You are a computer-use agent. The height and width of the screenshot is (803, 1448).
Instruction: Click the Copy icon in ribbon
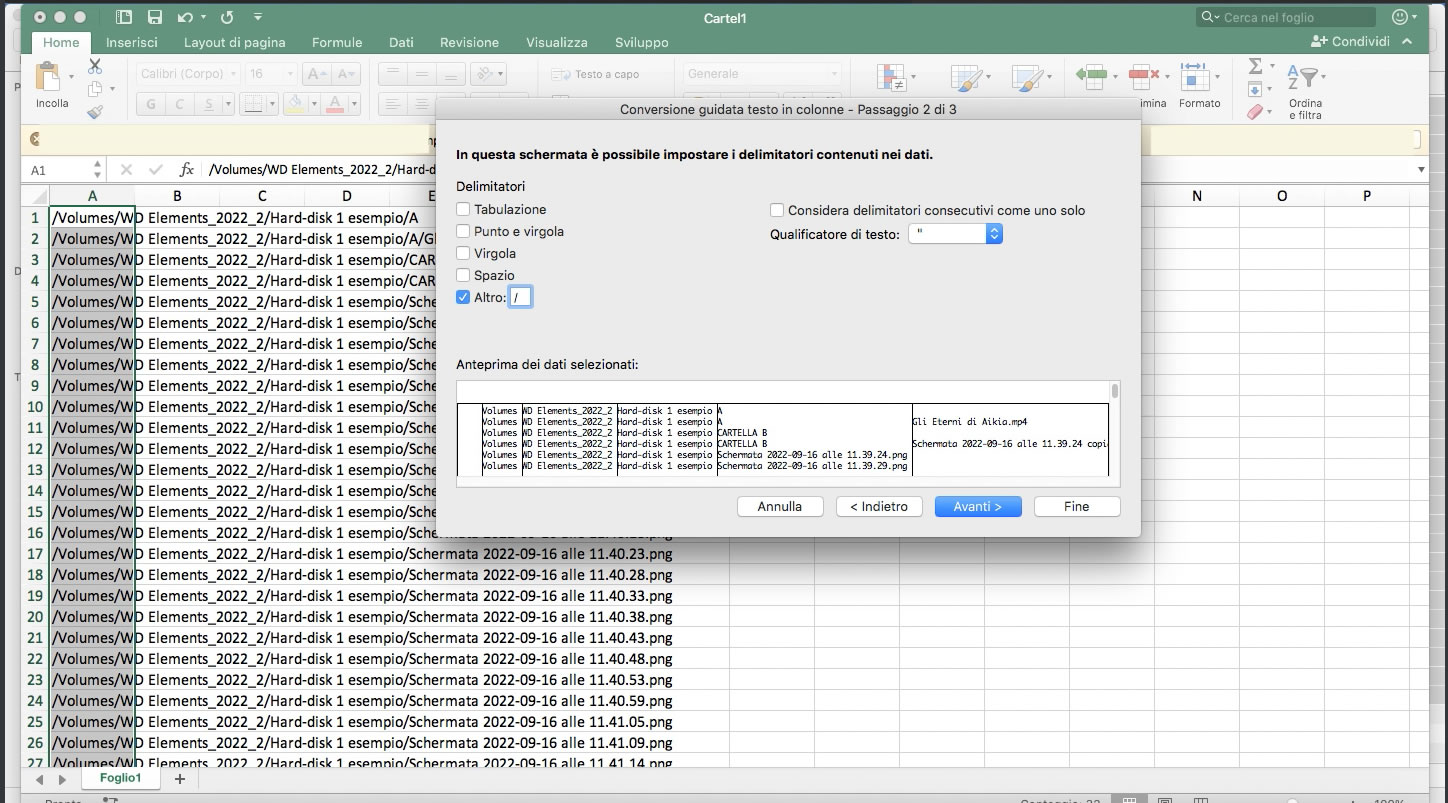coord(95,89)
